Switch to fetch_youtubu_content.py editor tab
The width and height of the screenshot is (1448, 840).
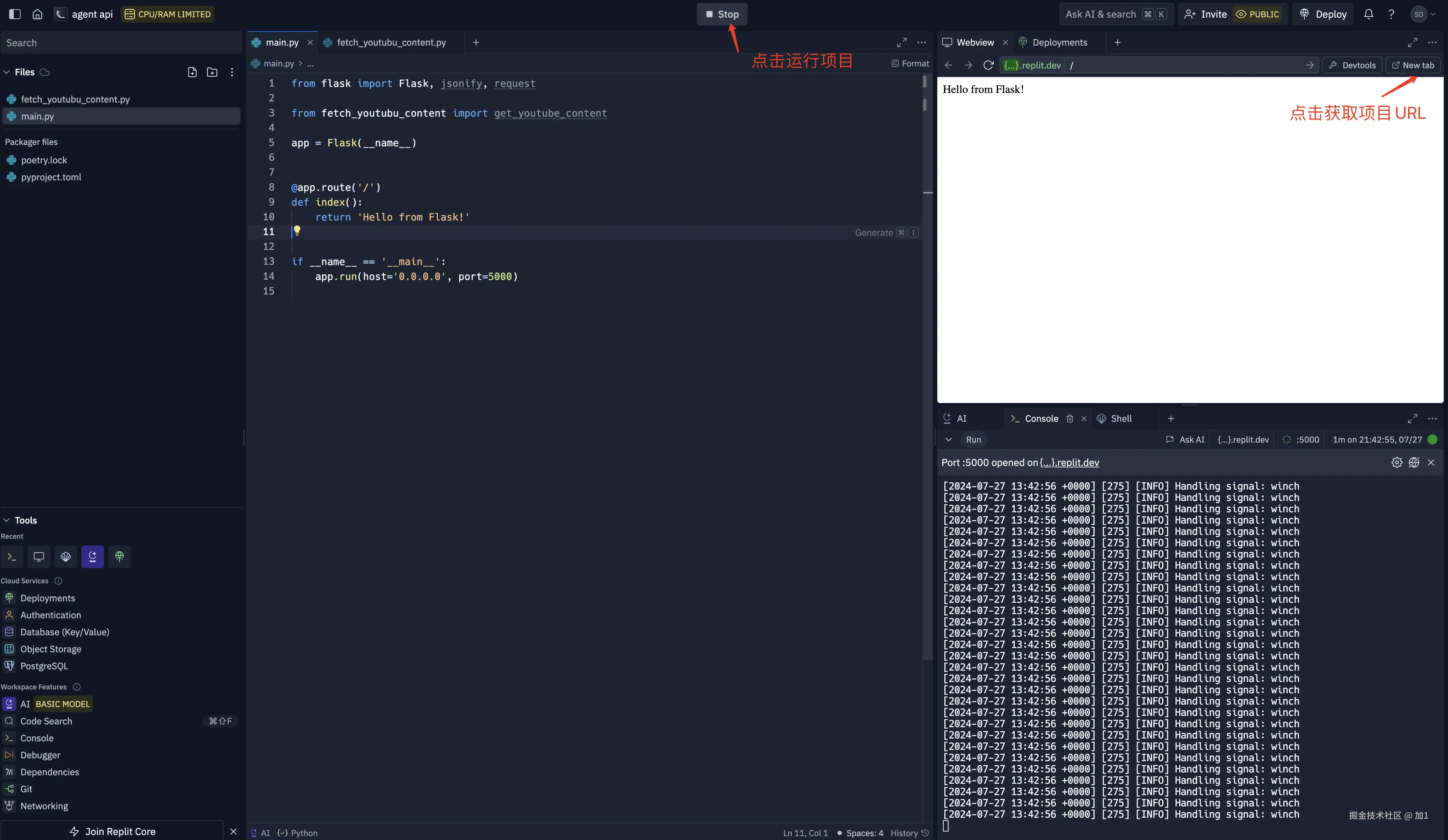tap(391, 42)
